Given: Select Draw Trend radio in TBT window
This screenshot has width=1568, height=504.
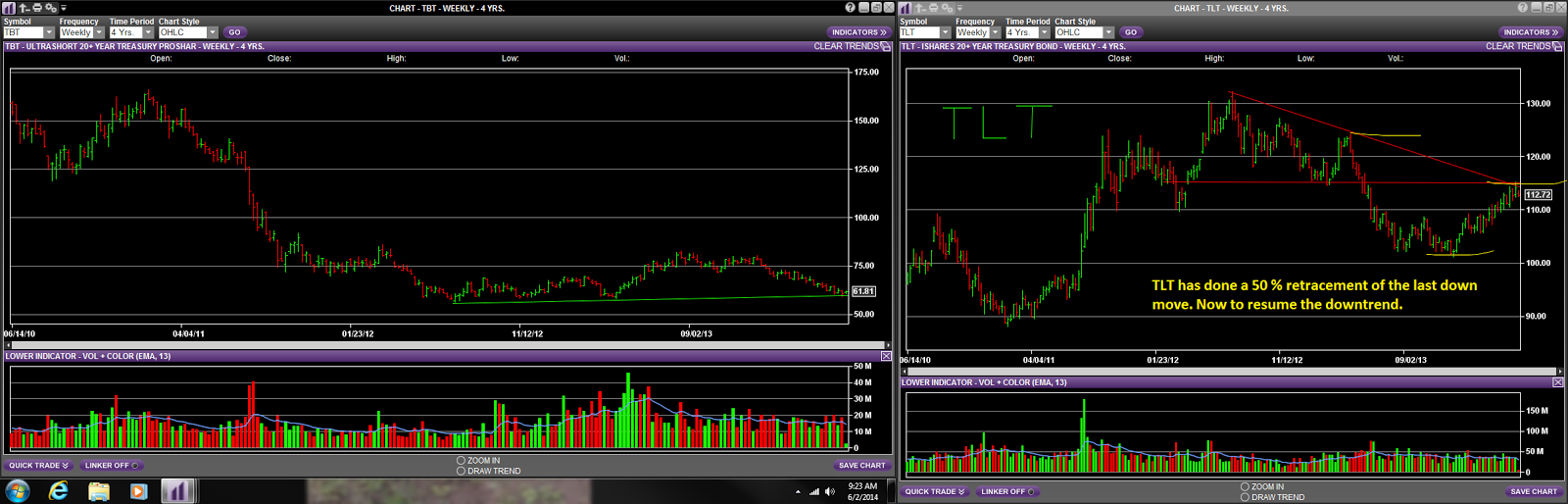Looking at the screenshot, I should (461, 471).
